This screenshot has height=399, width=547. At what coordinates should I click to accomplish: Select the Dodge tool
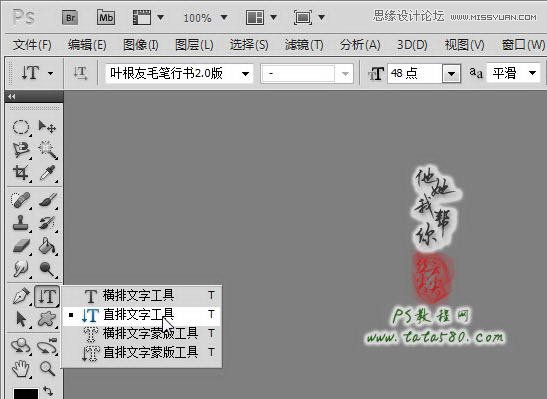pyautogui.click(x=47, y=269)
